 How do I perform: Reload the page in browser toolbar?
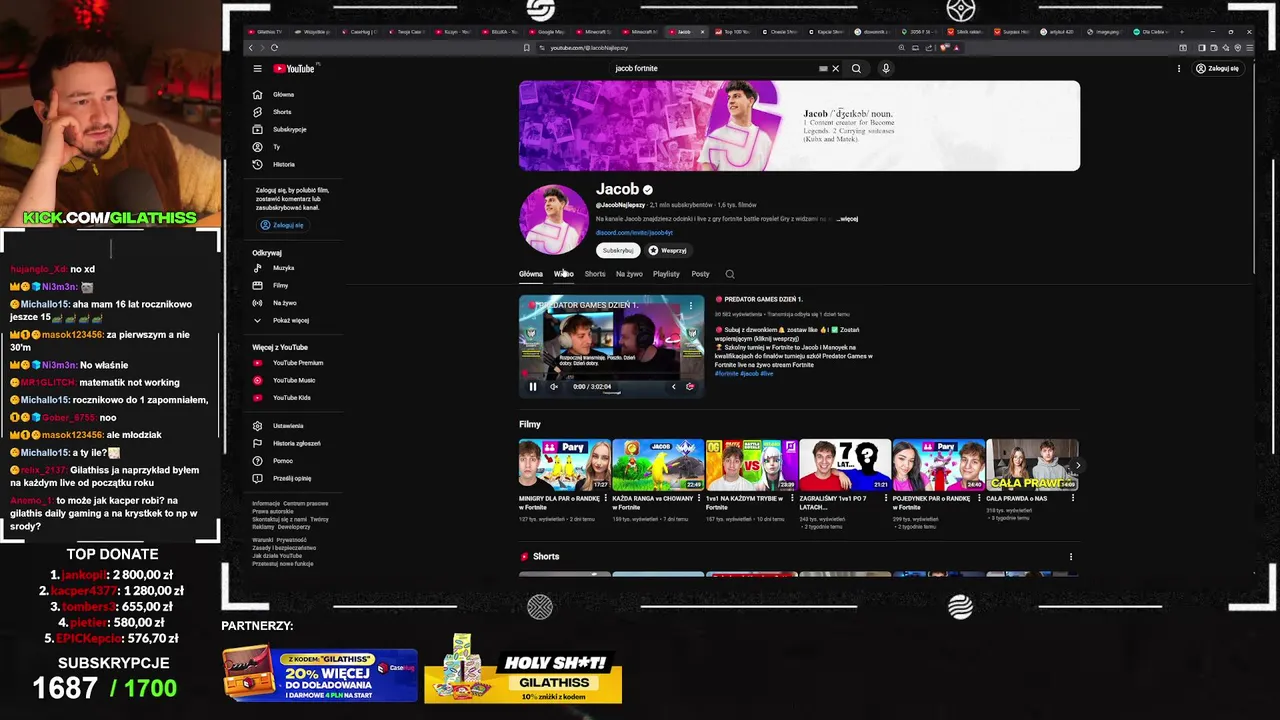point(274,47)
